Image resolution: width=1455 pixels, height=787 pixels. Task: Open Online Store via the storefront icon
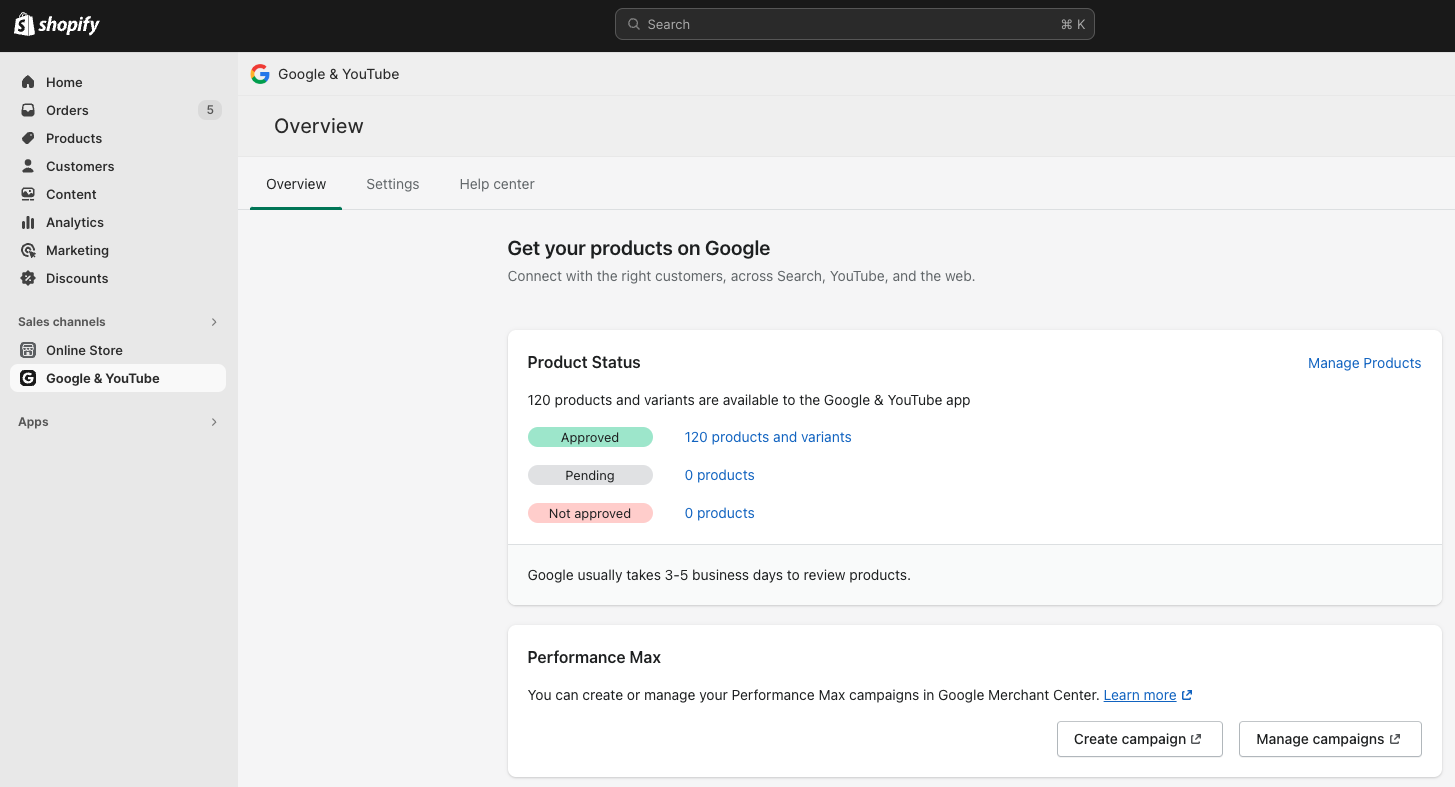(28, 350)
